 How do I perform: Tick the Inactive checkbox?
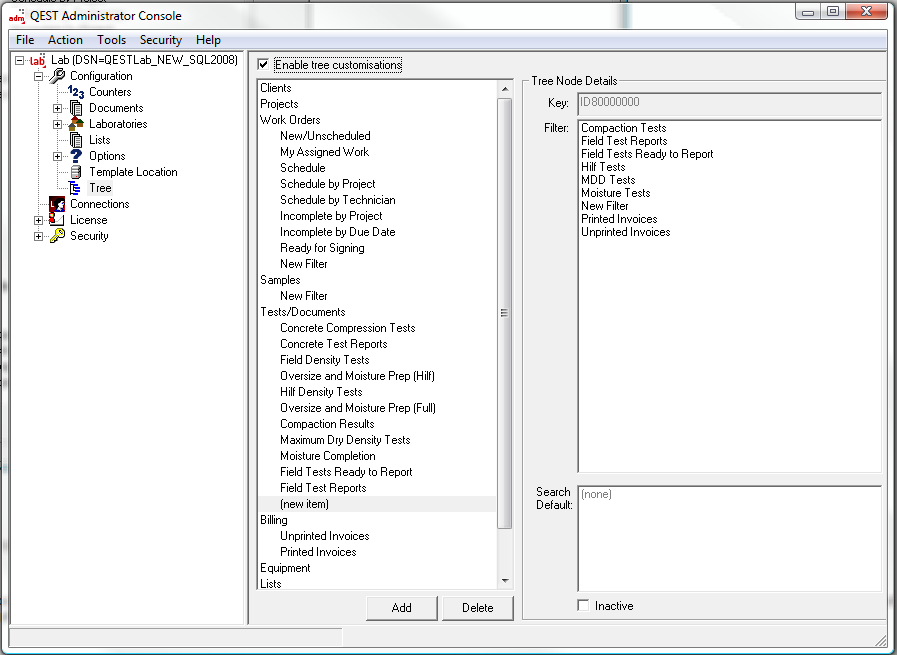(x=583, y=606)
